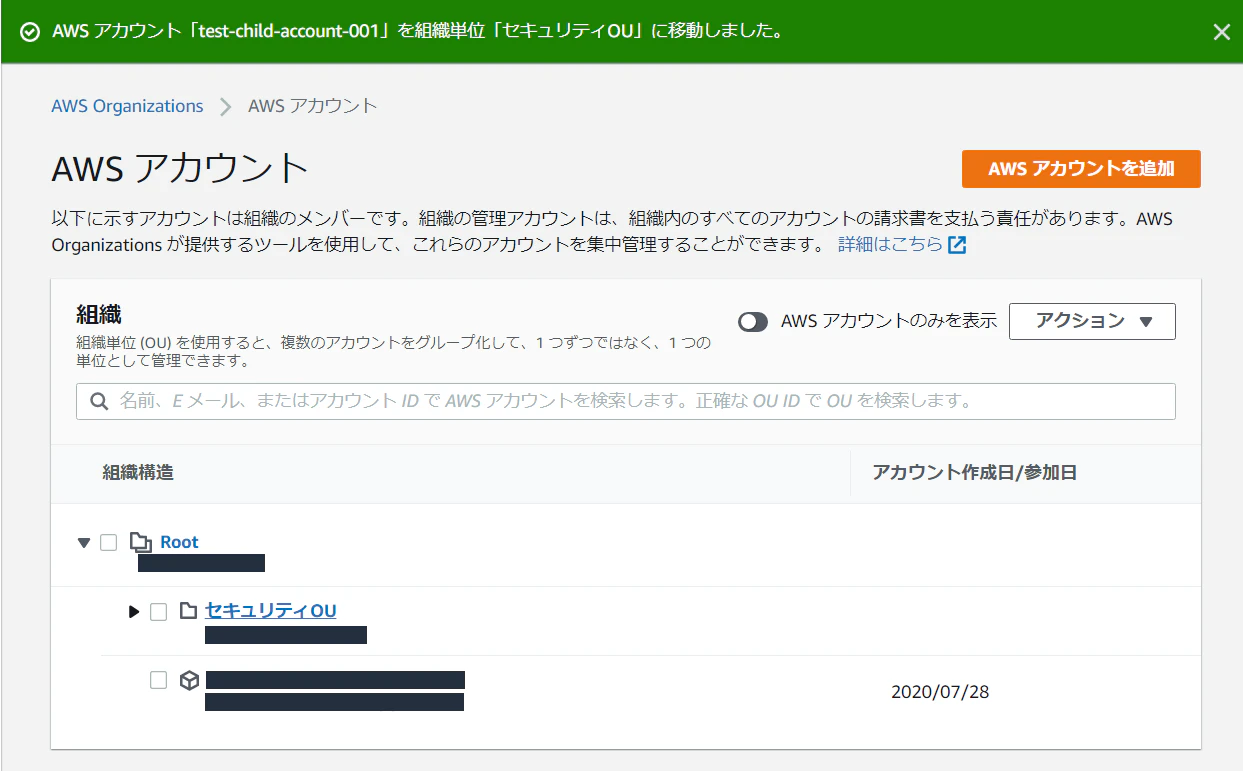
Task: Click the AWS アカウントを追加 button
Action: 1081,169
